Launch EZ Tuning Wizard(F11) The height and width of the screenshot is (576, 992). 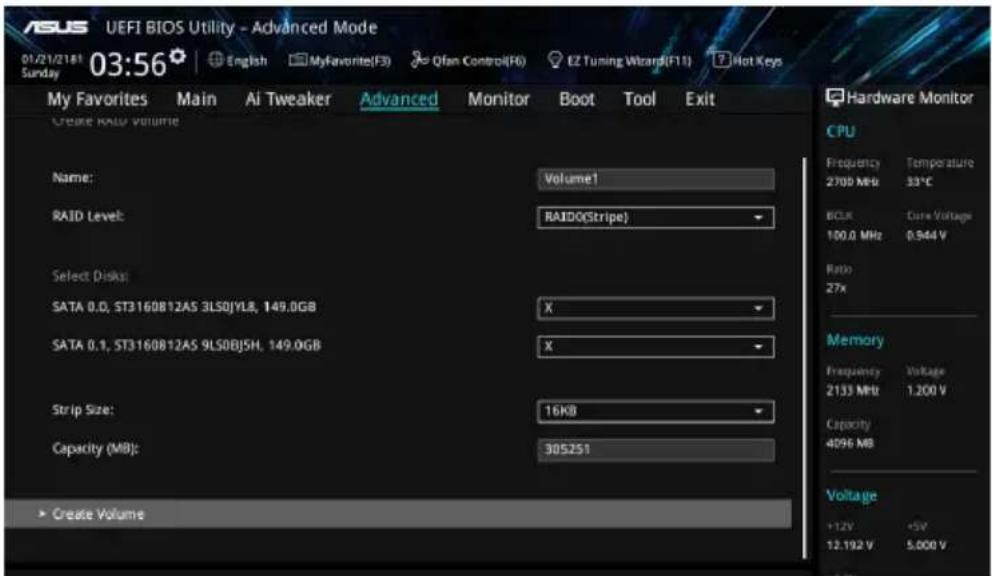[x=620, y=60]
